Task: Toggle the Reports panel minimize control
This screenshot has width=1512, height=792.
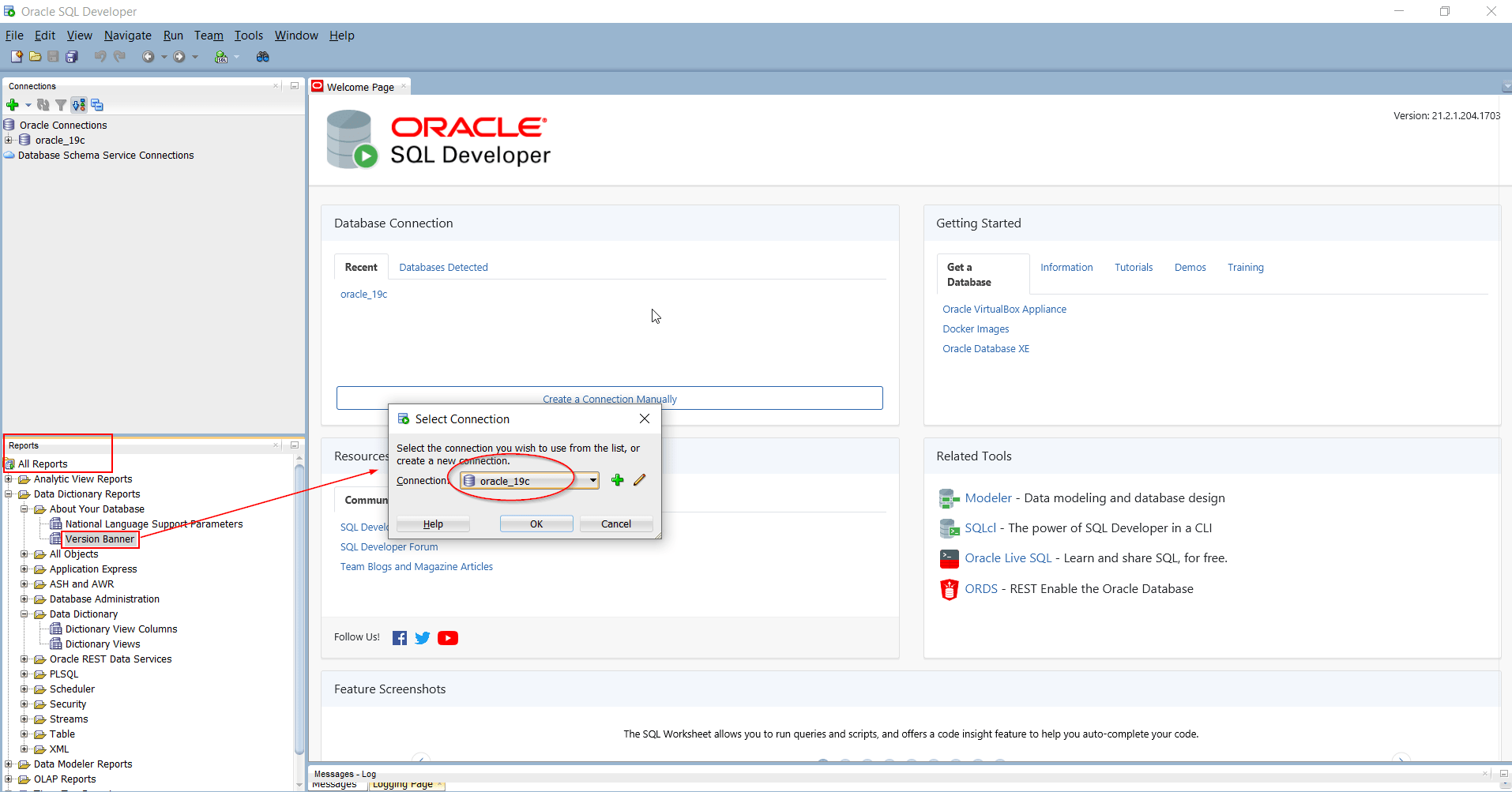Action: pyautogui.click(x=293, y=445)
